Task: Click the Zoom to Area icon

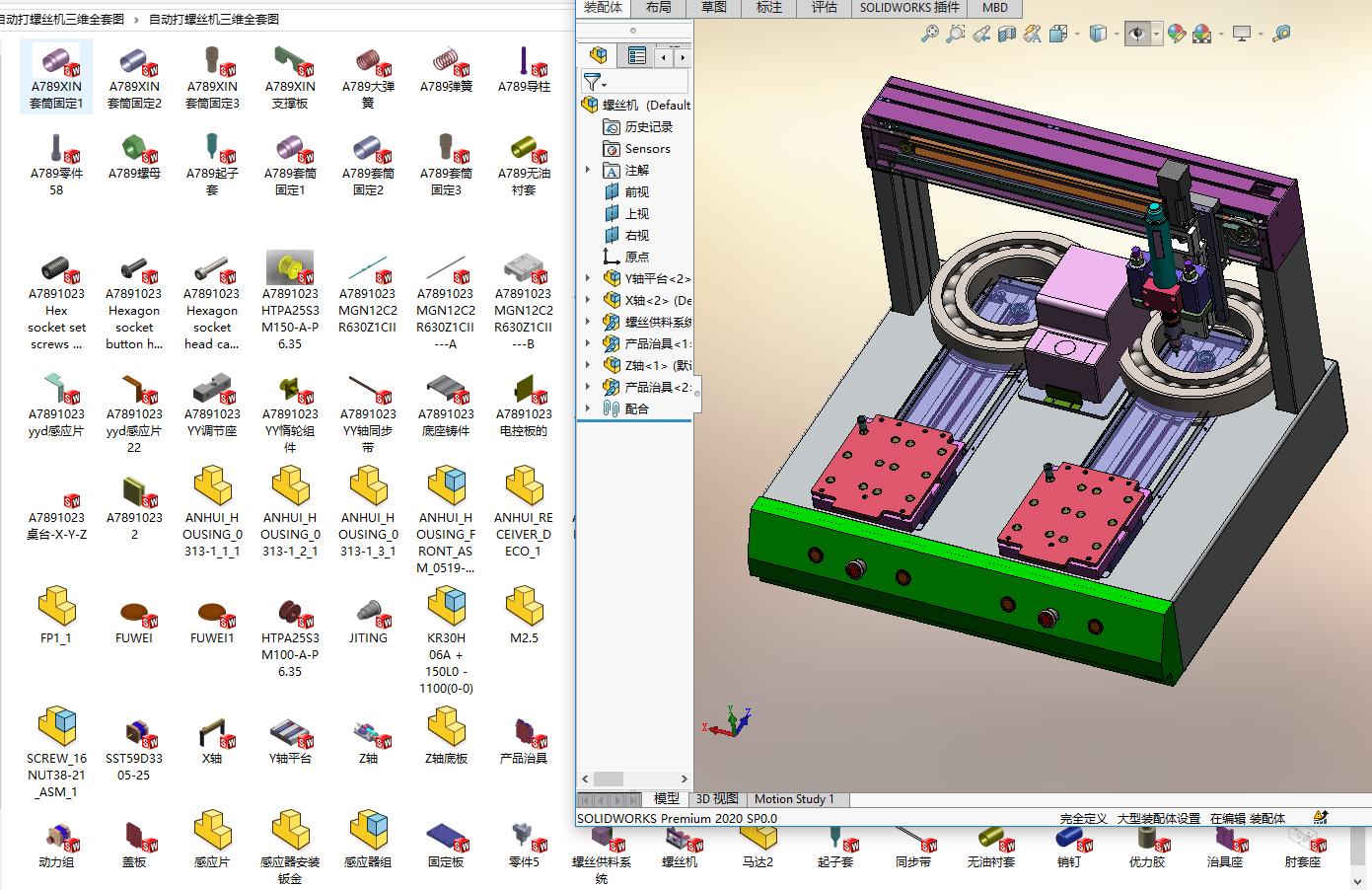Action: coord(955,34)
